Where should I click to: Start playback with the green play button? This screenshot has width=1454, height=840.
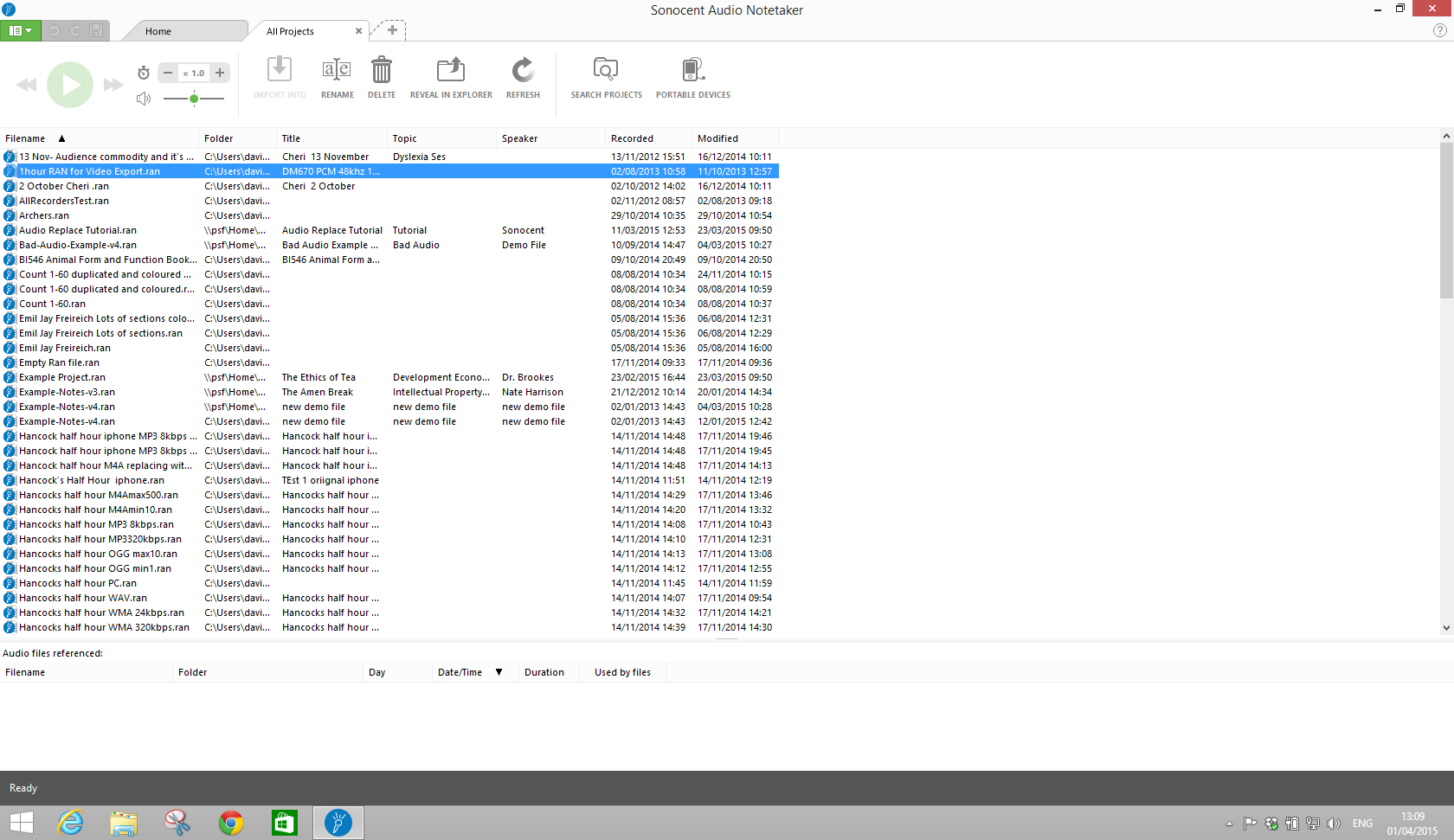pyautogui.click(x=70, y=85)
